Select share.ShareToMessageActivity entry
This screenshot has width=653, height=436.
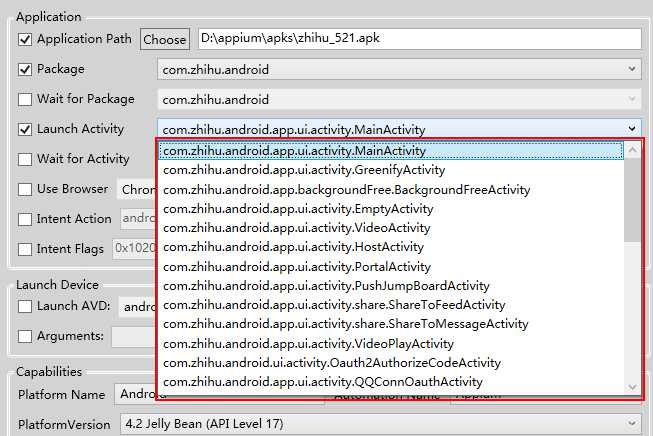tap(391, 324)
